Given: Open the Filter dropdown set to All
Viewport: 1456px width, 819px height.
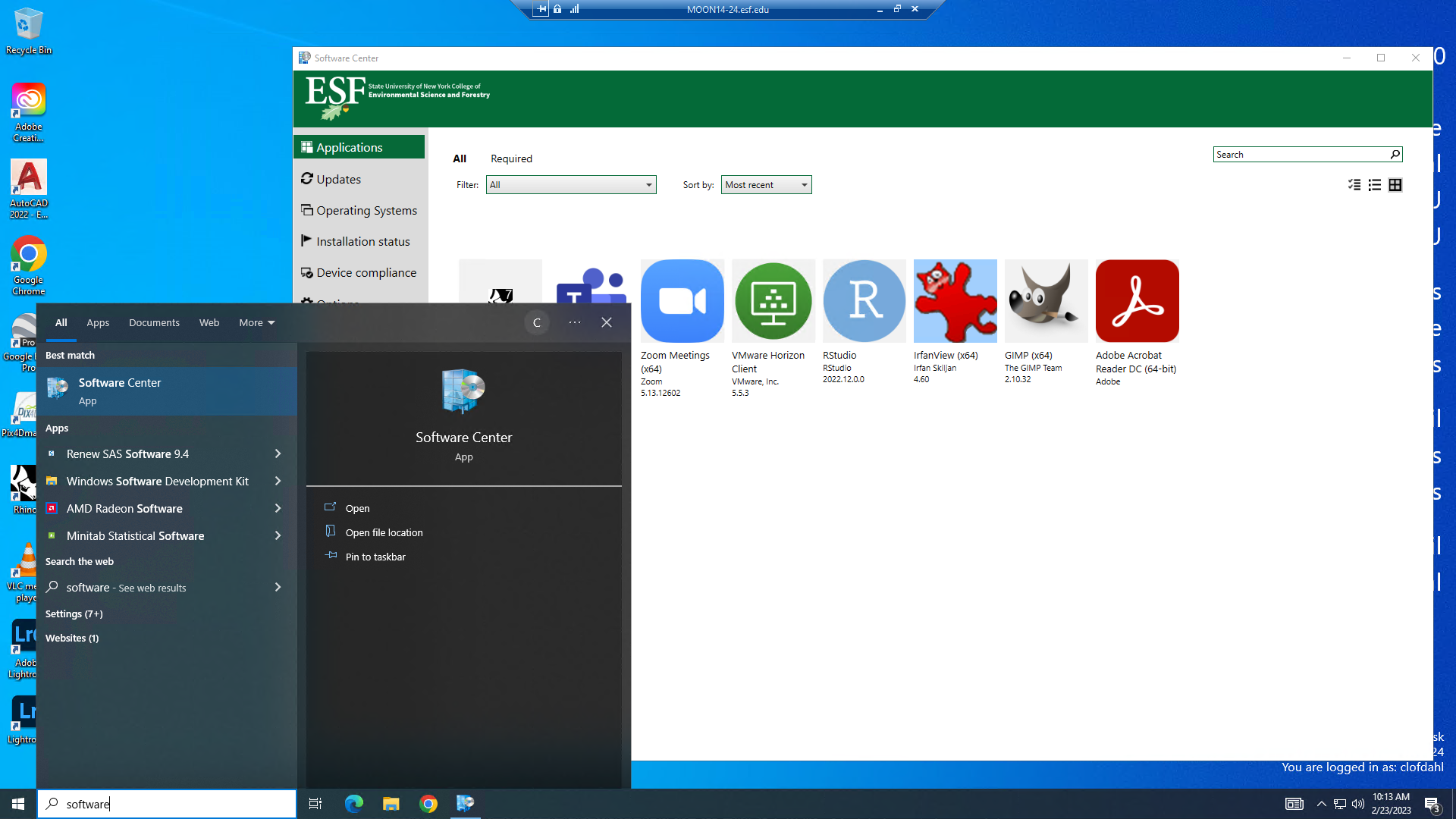Looking at the screenshot, I should pyautogui.click(x=571, y=185).
